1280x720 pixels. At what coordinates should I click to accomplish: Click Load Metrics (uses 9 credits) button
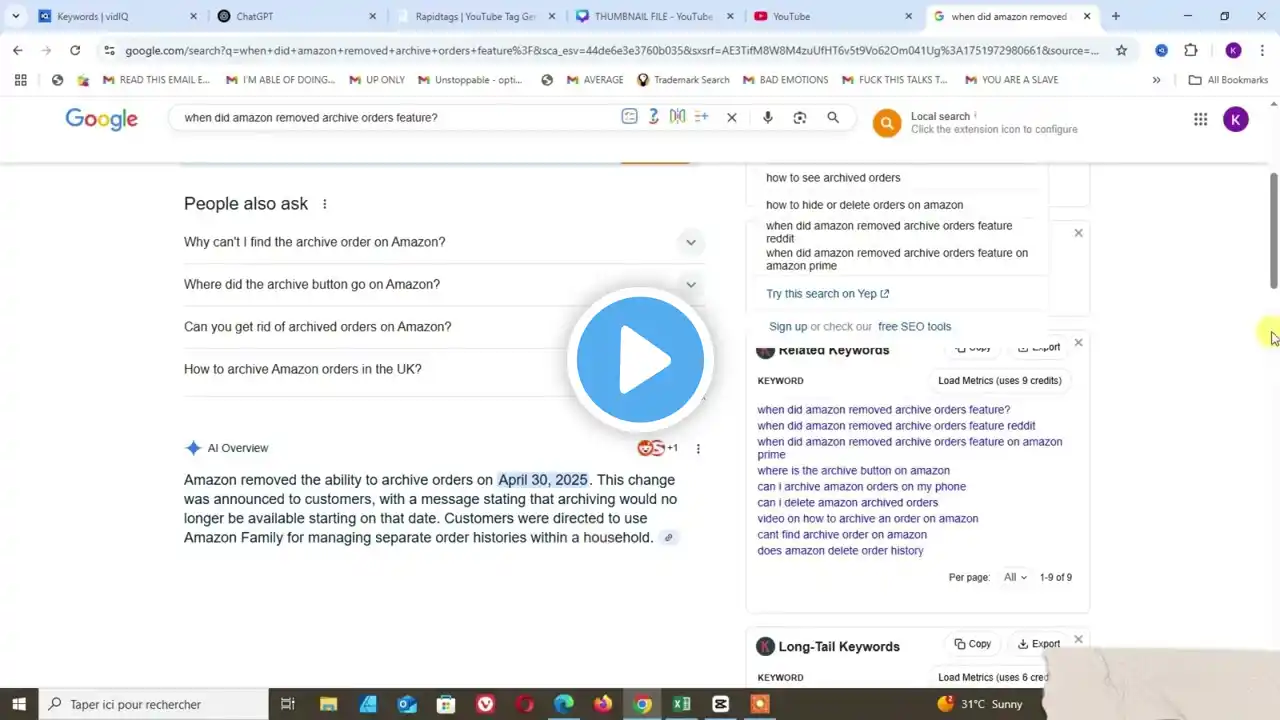coord(1000,380)
